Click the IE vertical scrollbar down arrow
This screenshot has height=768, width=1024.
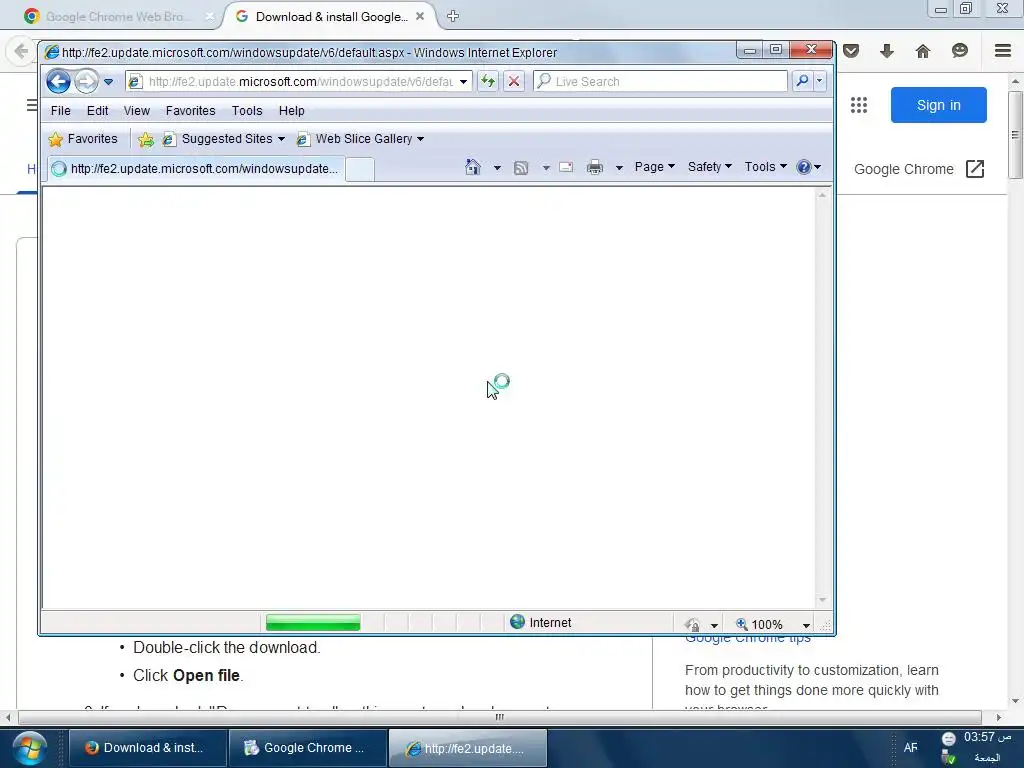822,600
